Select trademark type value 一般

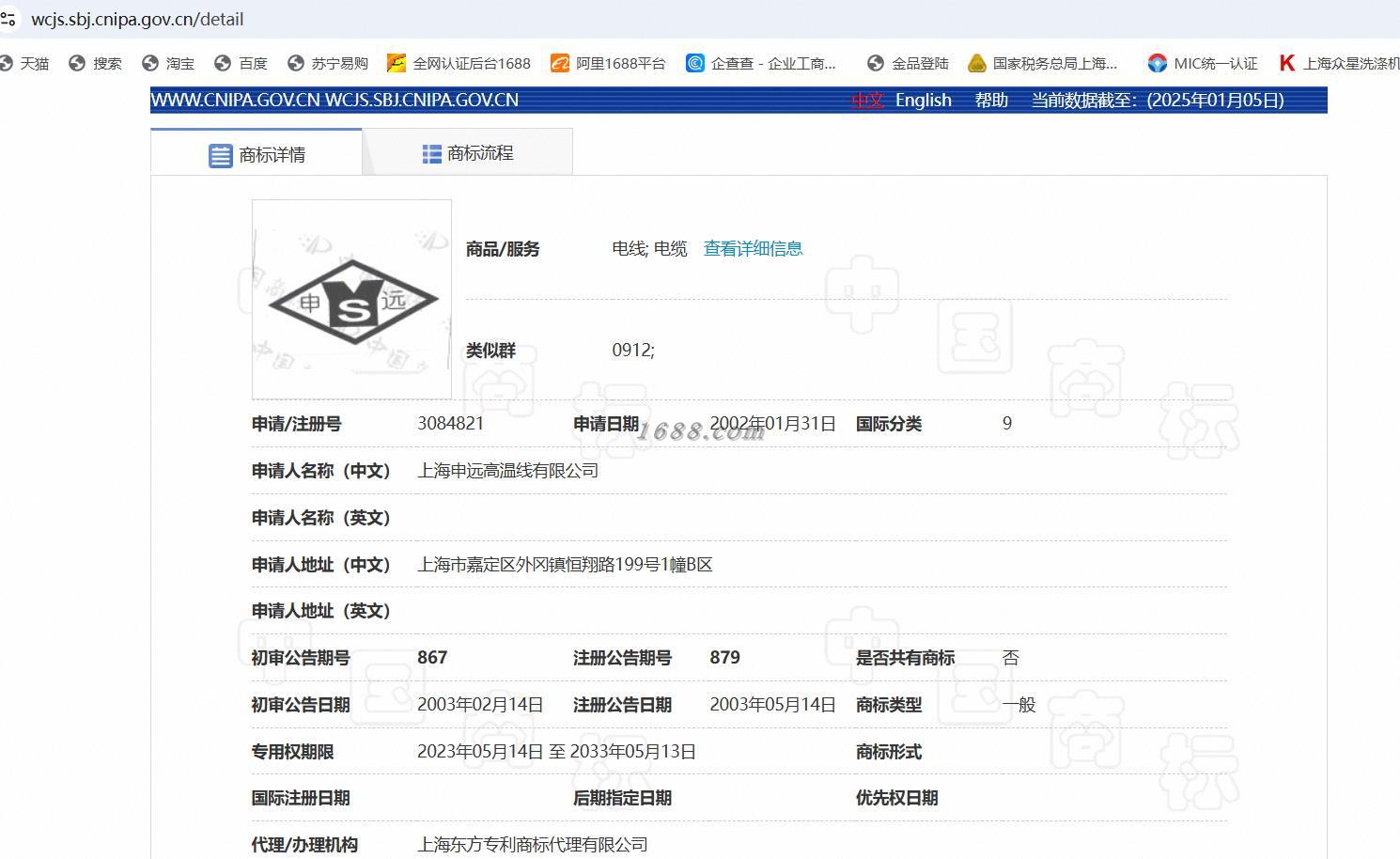click(x=1019, y=704)
